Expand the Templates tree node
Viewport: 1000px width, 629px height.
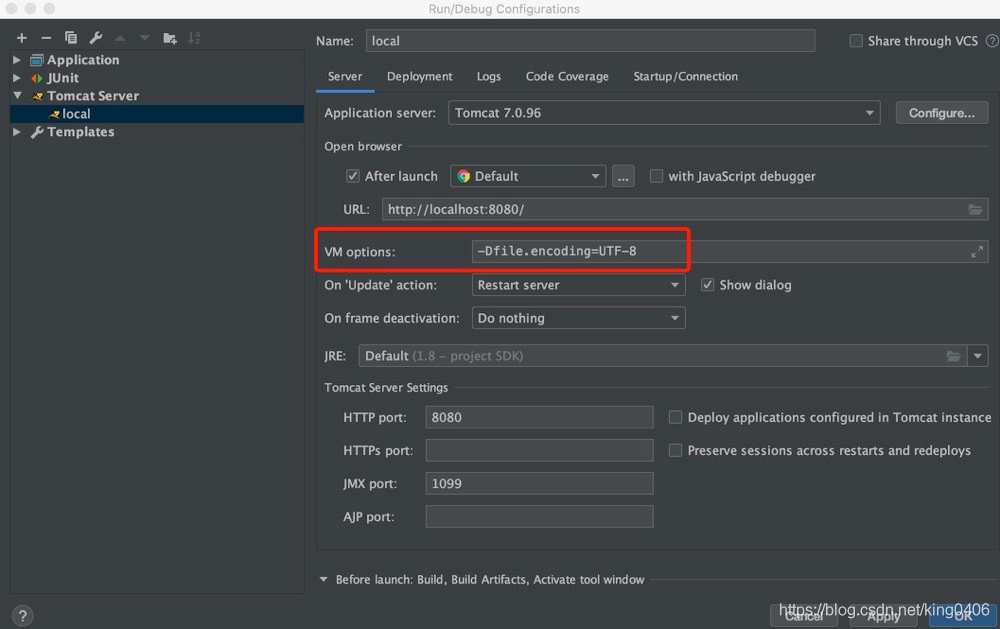[x=17, y=132]
